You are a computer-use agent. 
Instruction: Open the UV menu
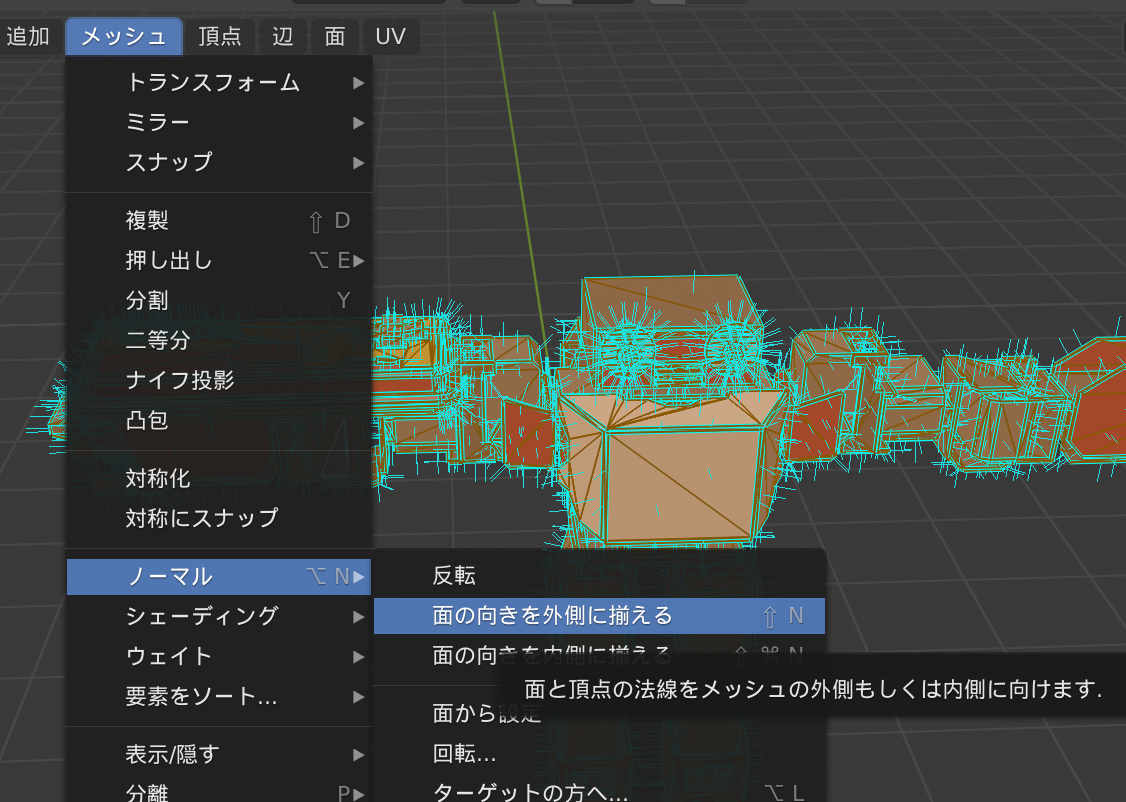pos(390,37)
